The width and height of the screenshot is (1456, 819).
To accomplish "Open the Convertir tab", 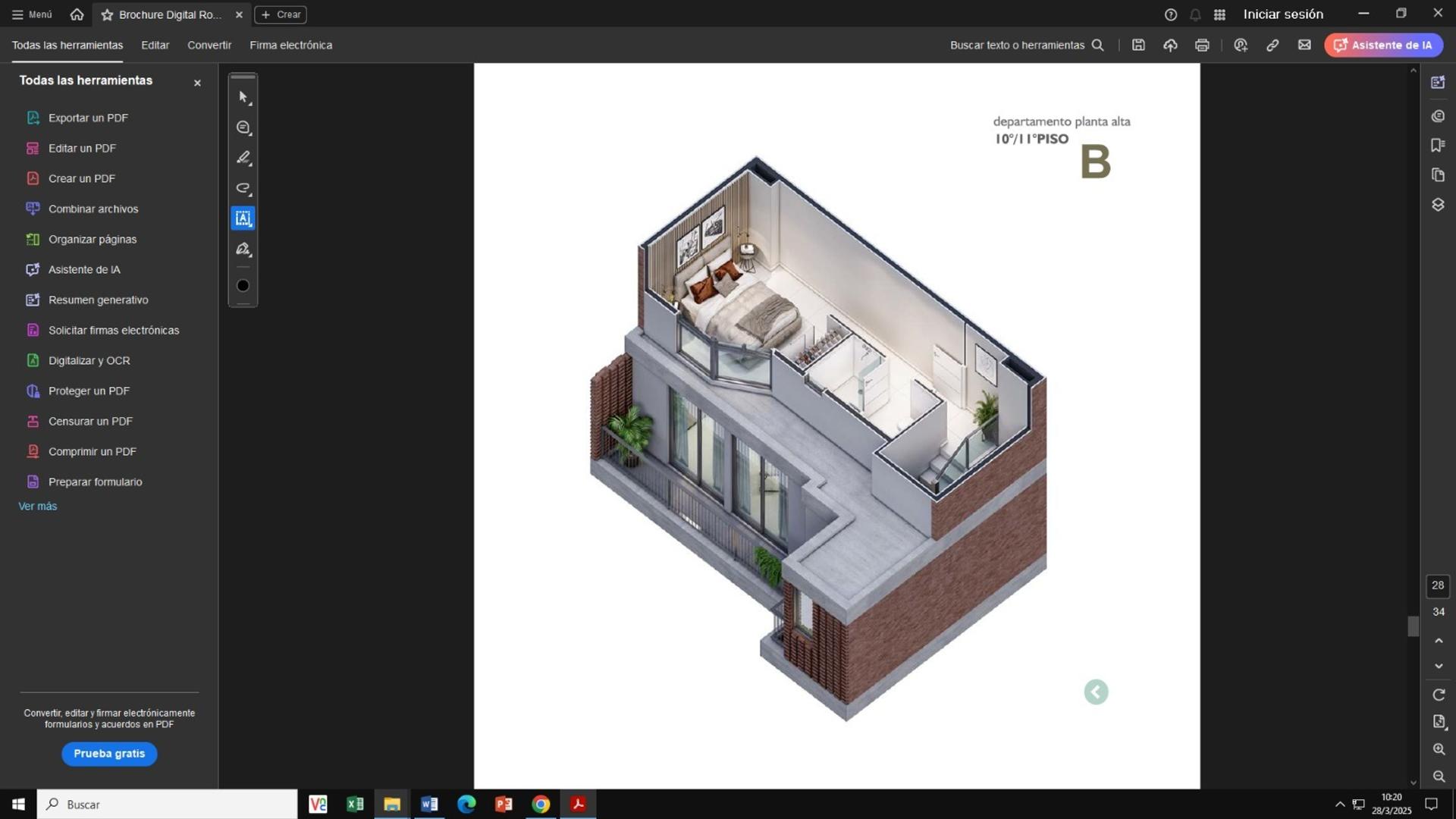I will click(x=209, y=45).
